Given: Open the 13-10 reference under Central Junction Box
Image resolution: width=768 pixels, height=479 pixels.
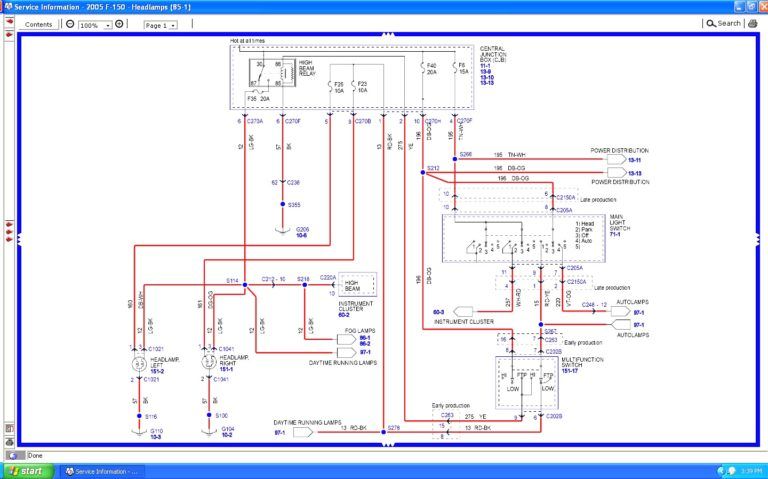Looking at the screenshot, I should [x=487, y=77].
